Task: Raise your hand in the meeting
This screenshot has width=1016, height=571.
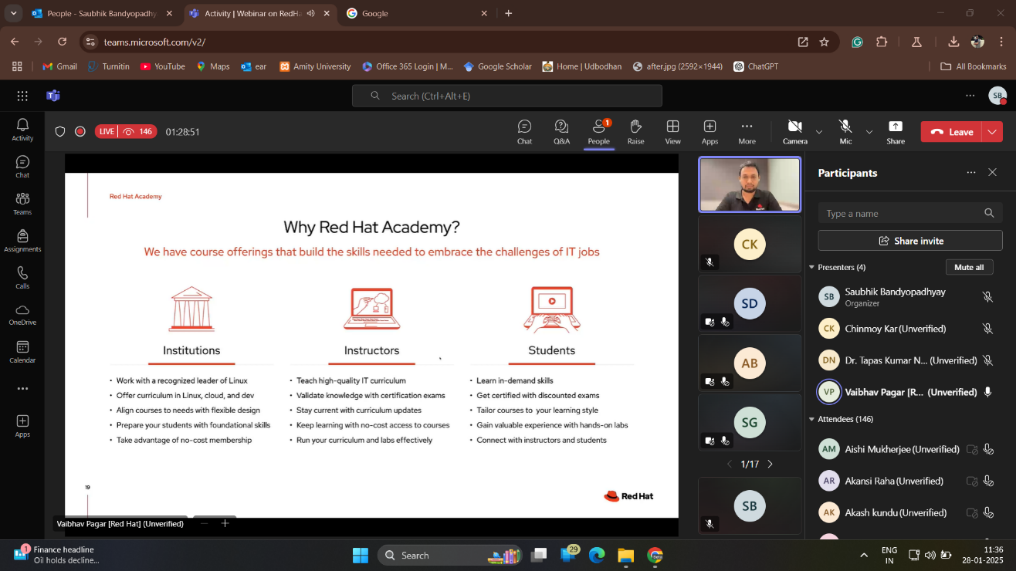Action: (x=636, y=132)
